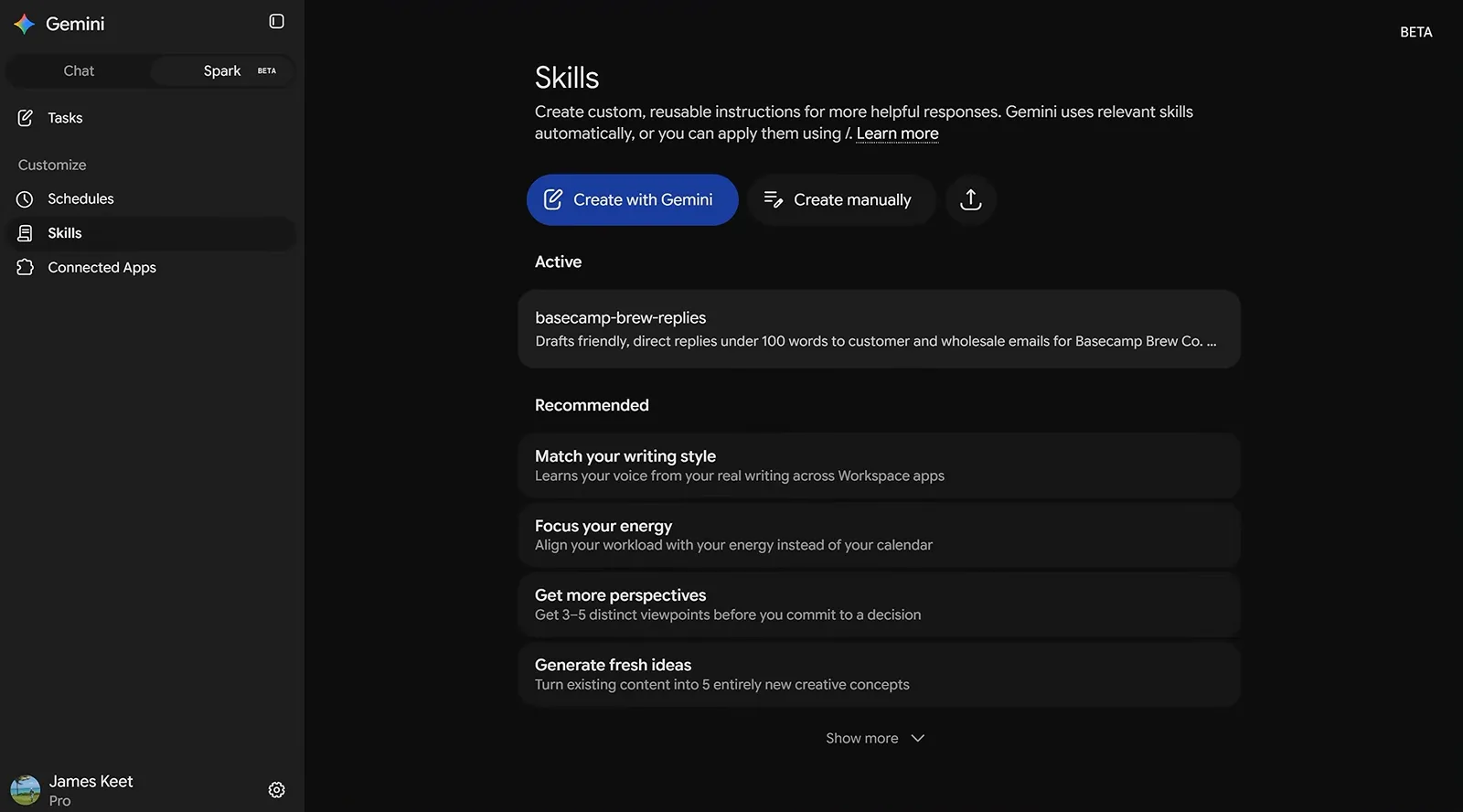Select the Get more perspectives skill
The width and height of the screenshot is (1463, 812).
(x=879, y=604)
